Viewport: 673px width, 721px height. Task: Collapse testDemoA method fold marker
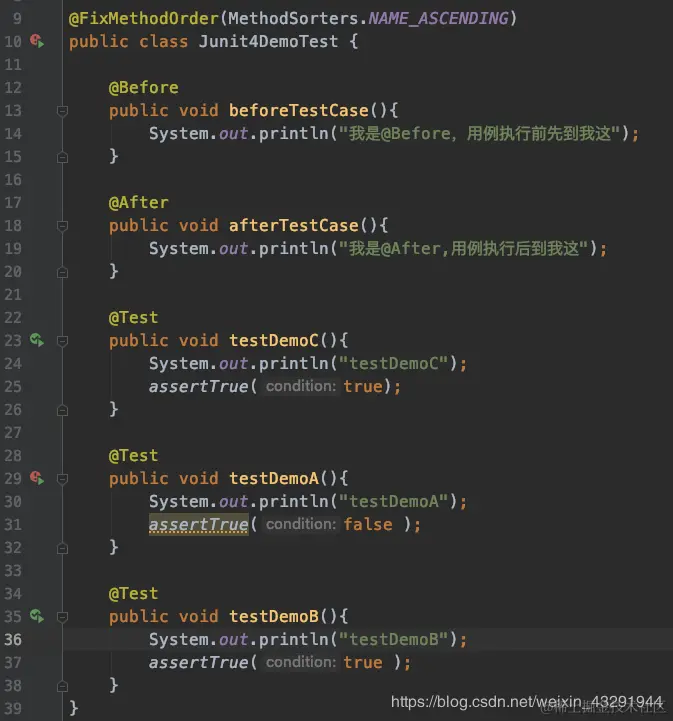click(x=62, y=479)
